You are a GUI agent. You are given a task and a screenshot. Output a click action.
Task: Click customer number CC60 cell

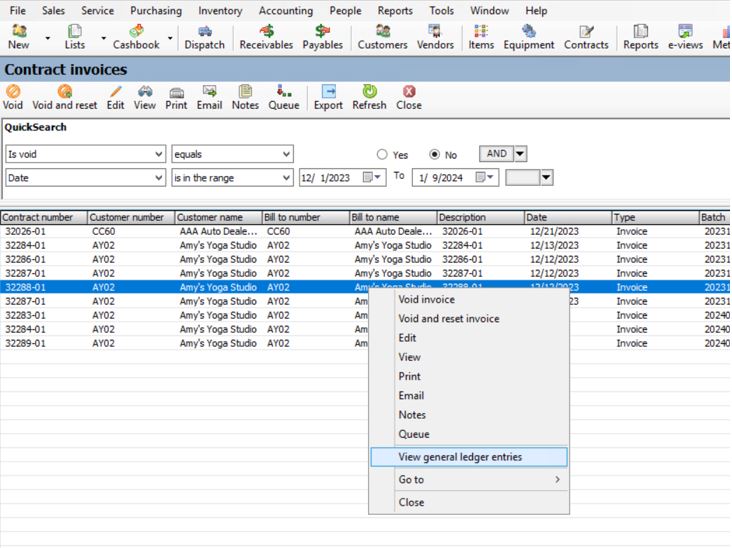tap(104, 232)
